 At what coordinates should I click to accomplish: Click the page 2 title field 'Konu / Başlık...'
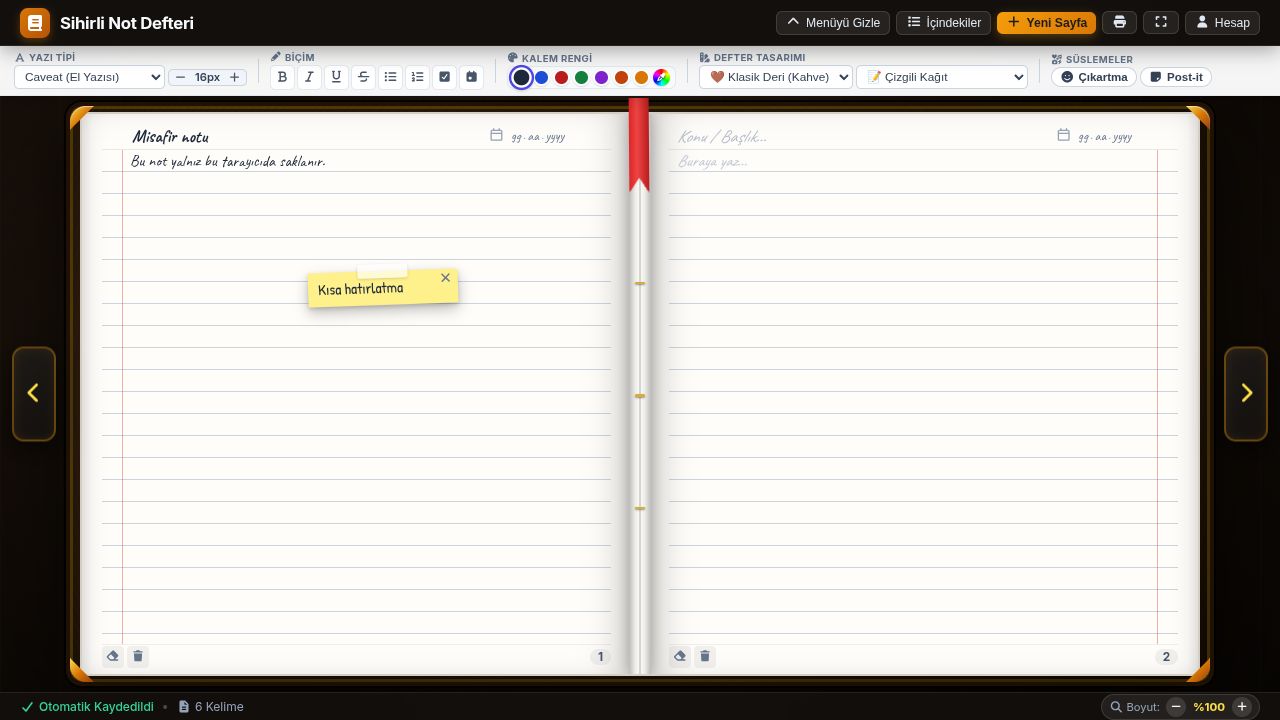pyautogui.click(x=861, y=136)
